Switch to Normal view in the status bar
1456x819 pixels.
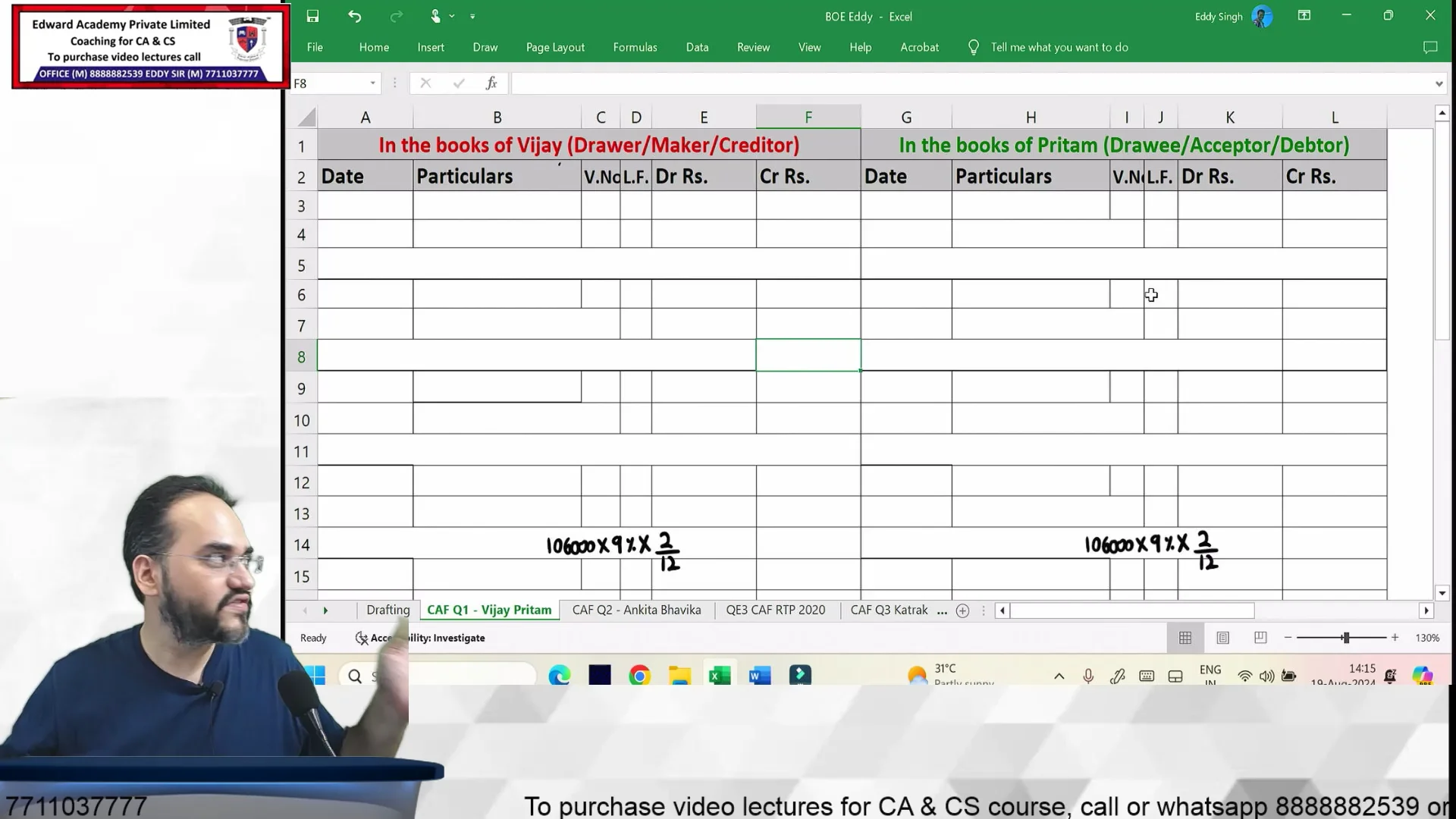[x=1185, y=638]
